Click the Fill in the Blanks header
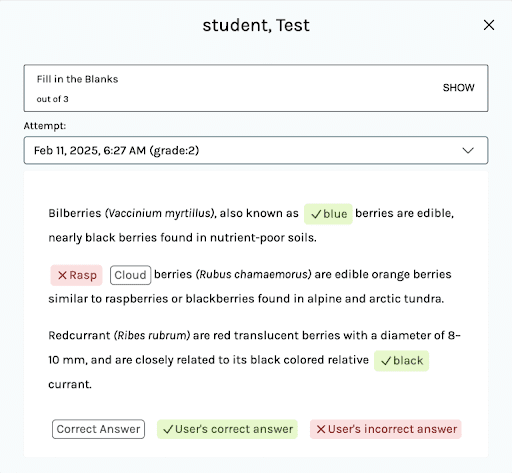The height and width of the screenshot is (473, 512). point(77,79)
